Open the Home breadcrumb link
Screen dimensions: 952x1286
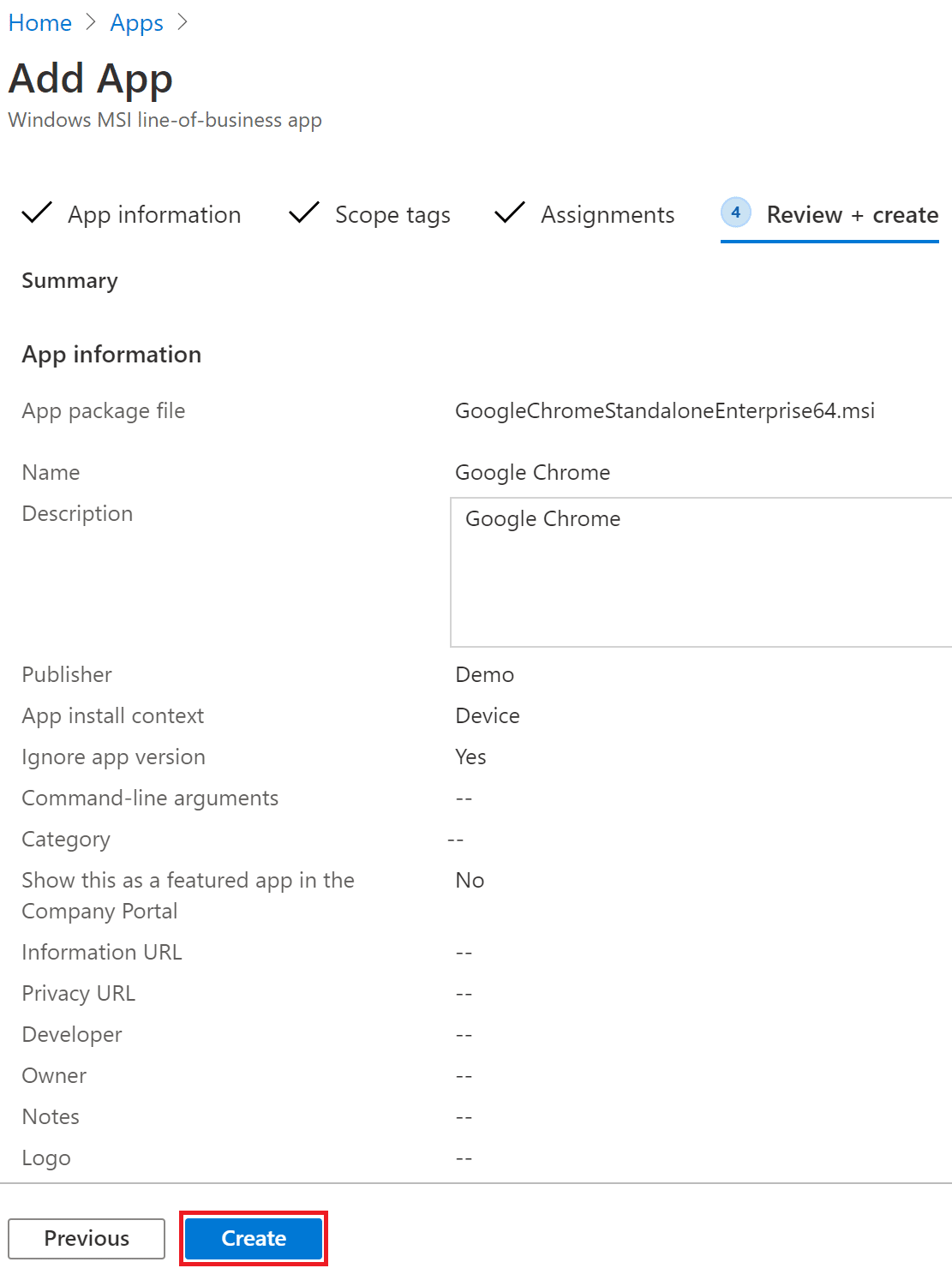pyautogui.click(x=39, y=22)
